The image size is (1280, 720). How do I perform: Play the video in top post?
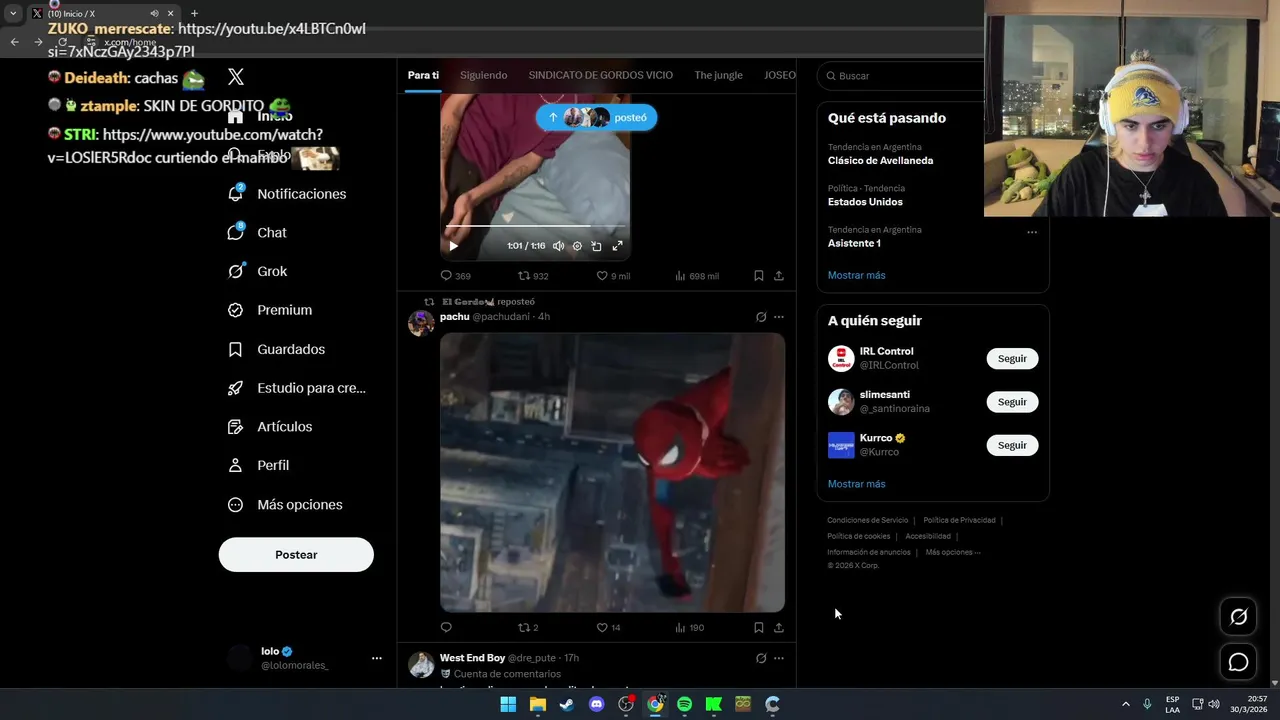click(453, 246)
